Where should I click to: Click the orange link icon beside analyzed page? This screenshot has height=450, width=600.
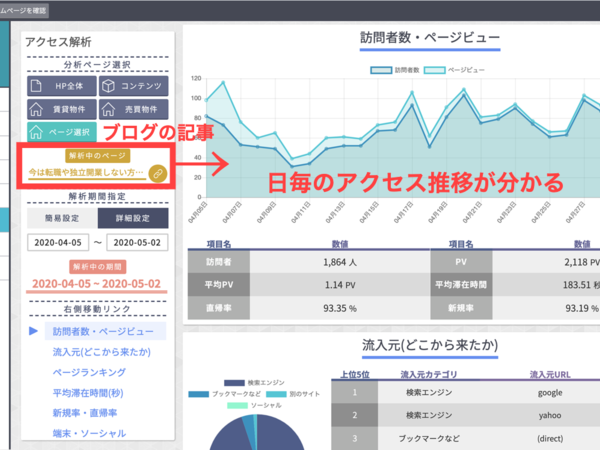click(x=156, y=174)
